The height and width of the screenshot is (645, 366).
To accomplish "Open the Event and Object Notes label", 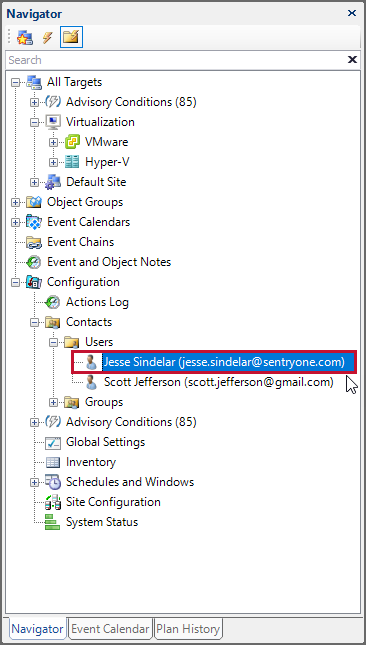I will [109, 262].
